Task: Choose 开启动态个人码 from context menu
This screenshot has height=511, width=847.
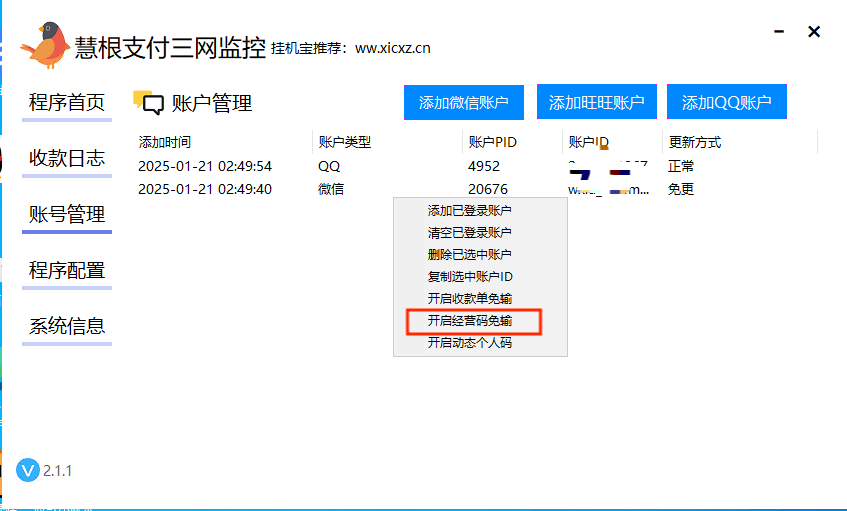Action: (x=480, y=343)
